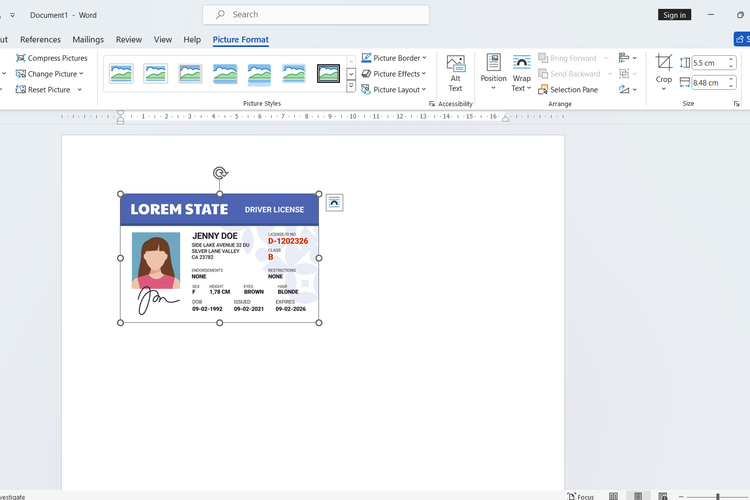Open the Wrap Text dropdown
This screenshot has height=500, width=750.
521,73
